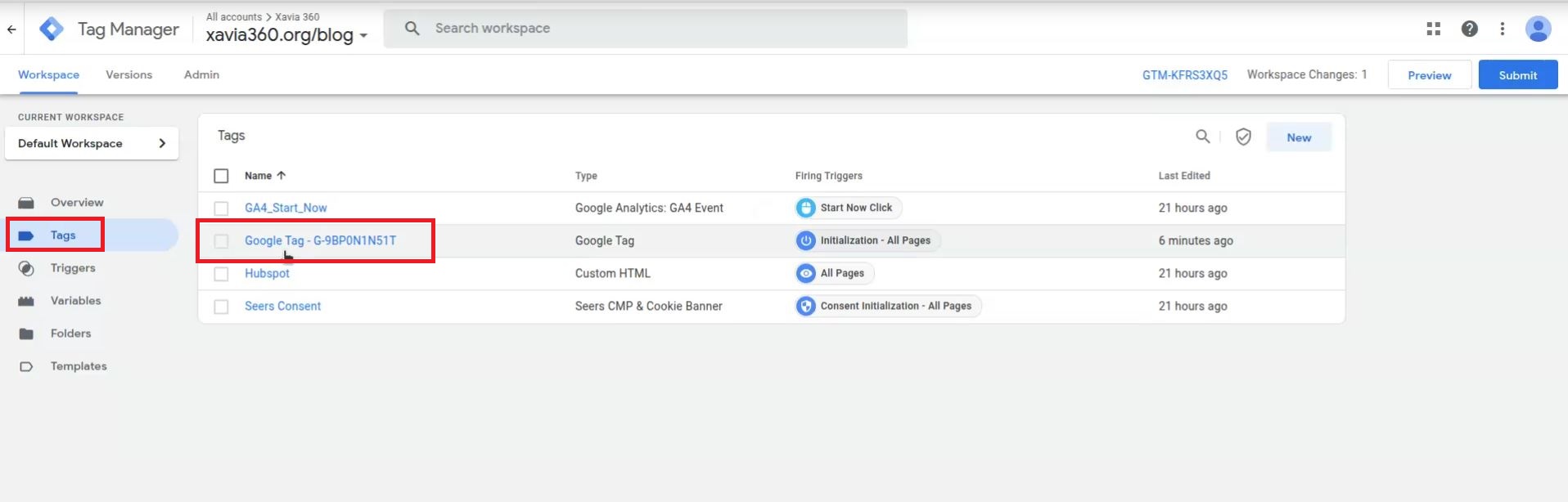
Task: Click the Overview sidebar icon
Action: pyautogui.click(x=26, y=203)
